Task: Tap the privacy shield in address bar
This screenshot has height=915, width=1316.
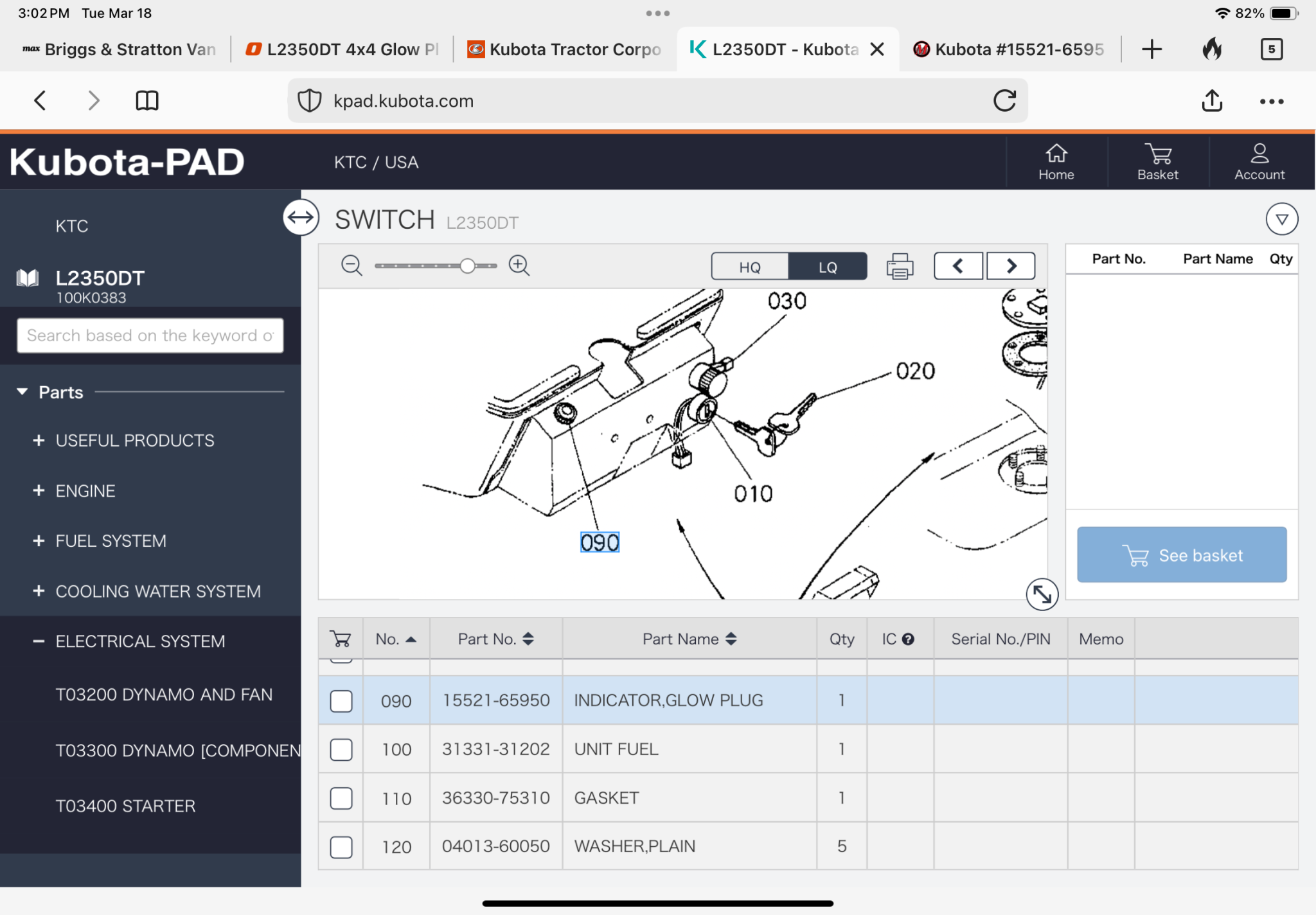Action: coord(310,101)
